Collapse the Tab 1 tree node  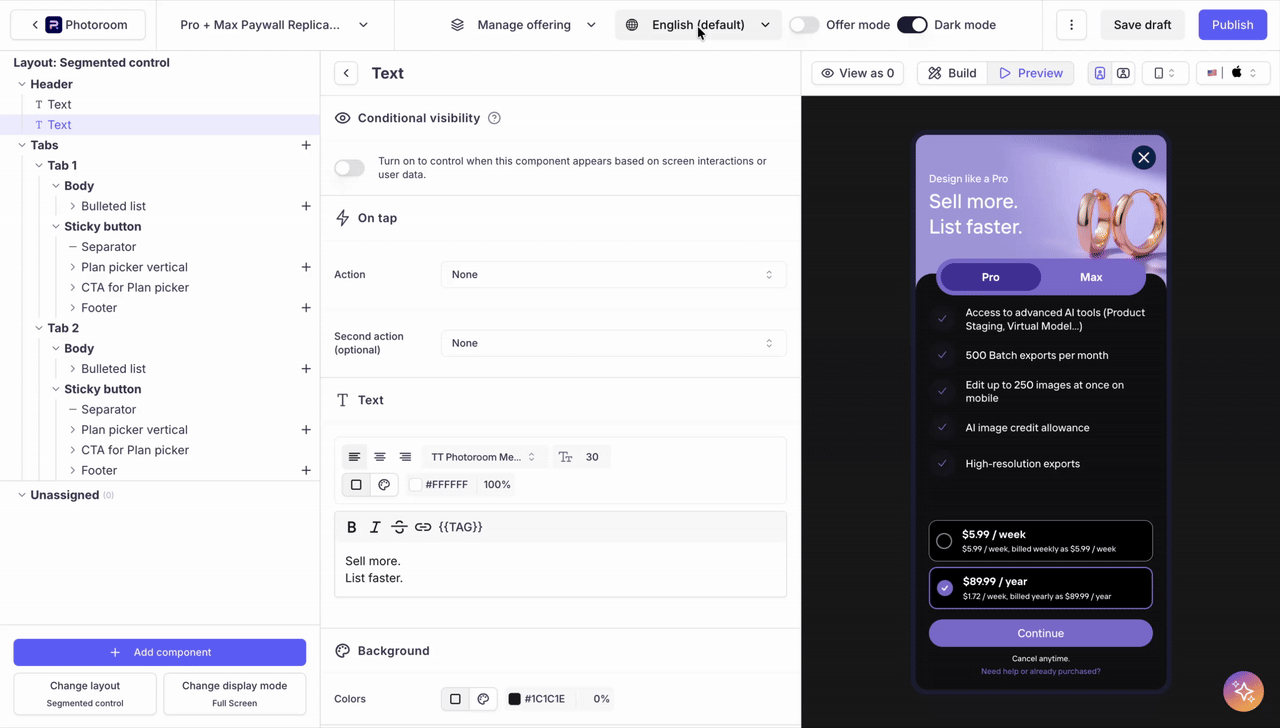click(39, 166)
